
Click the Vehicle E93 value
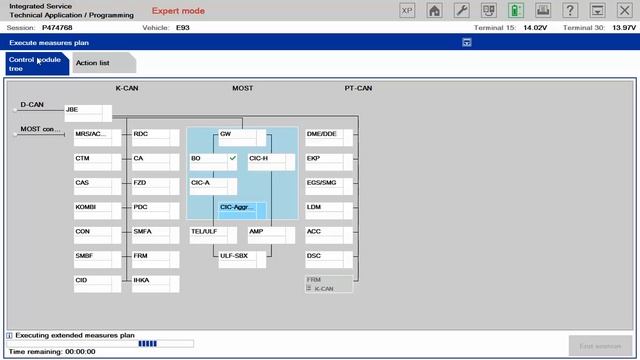click(x=182, y=28)
